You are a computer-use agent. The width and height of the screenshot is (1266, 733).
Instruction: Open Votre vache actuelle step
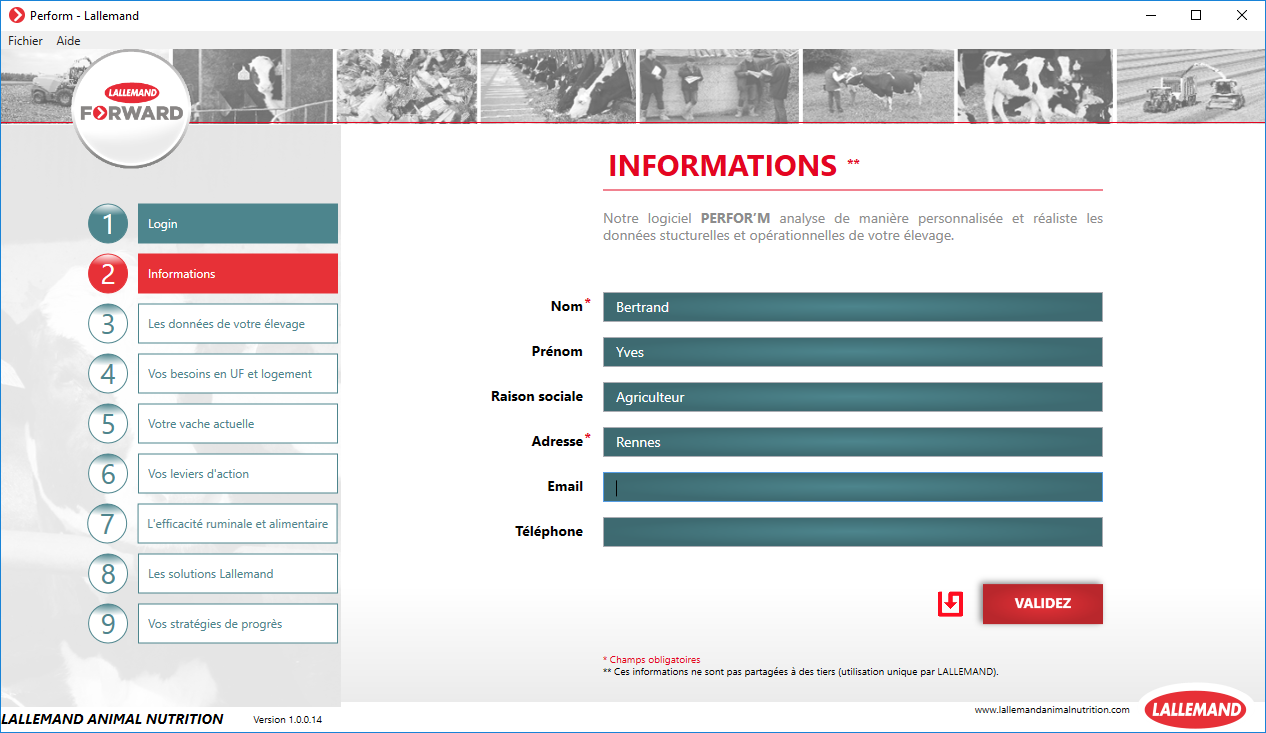tap(238, 424)
